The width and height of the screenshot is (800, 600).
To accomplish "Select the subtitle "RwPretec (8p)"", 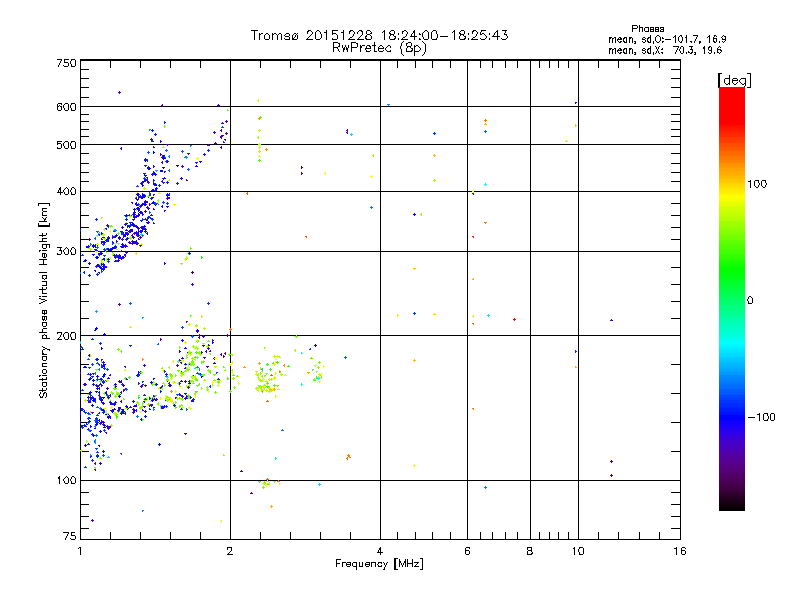I will coord(379,48).
